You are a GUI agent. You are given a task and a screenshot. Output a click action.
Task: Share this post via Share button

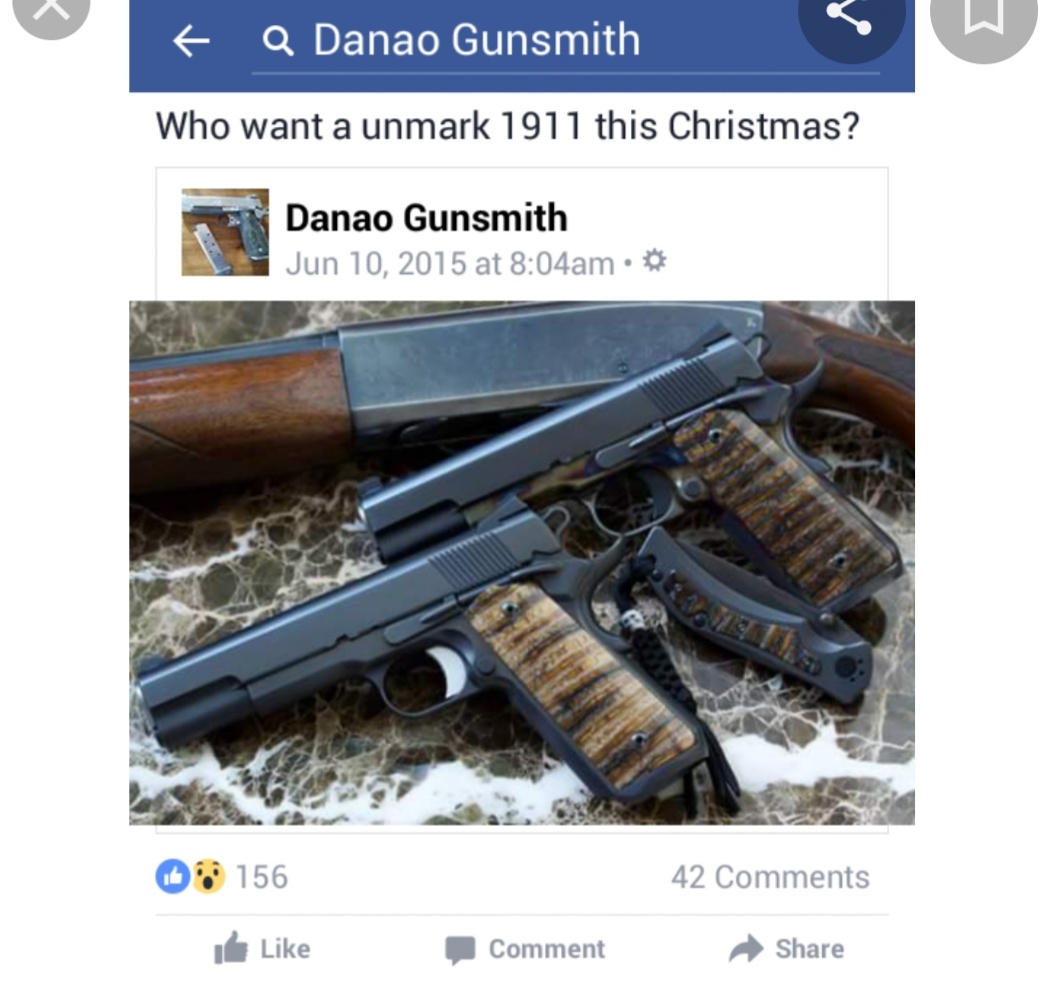786,948
